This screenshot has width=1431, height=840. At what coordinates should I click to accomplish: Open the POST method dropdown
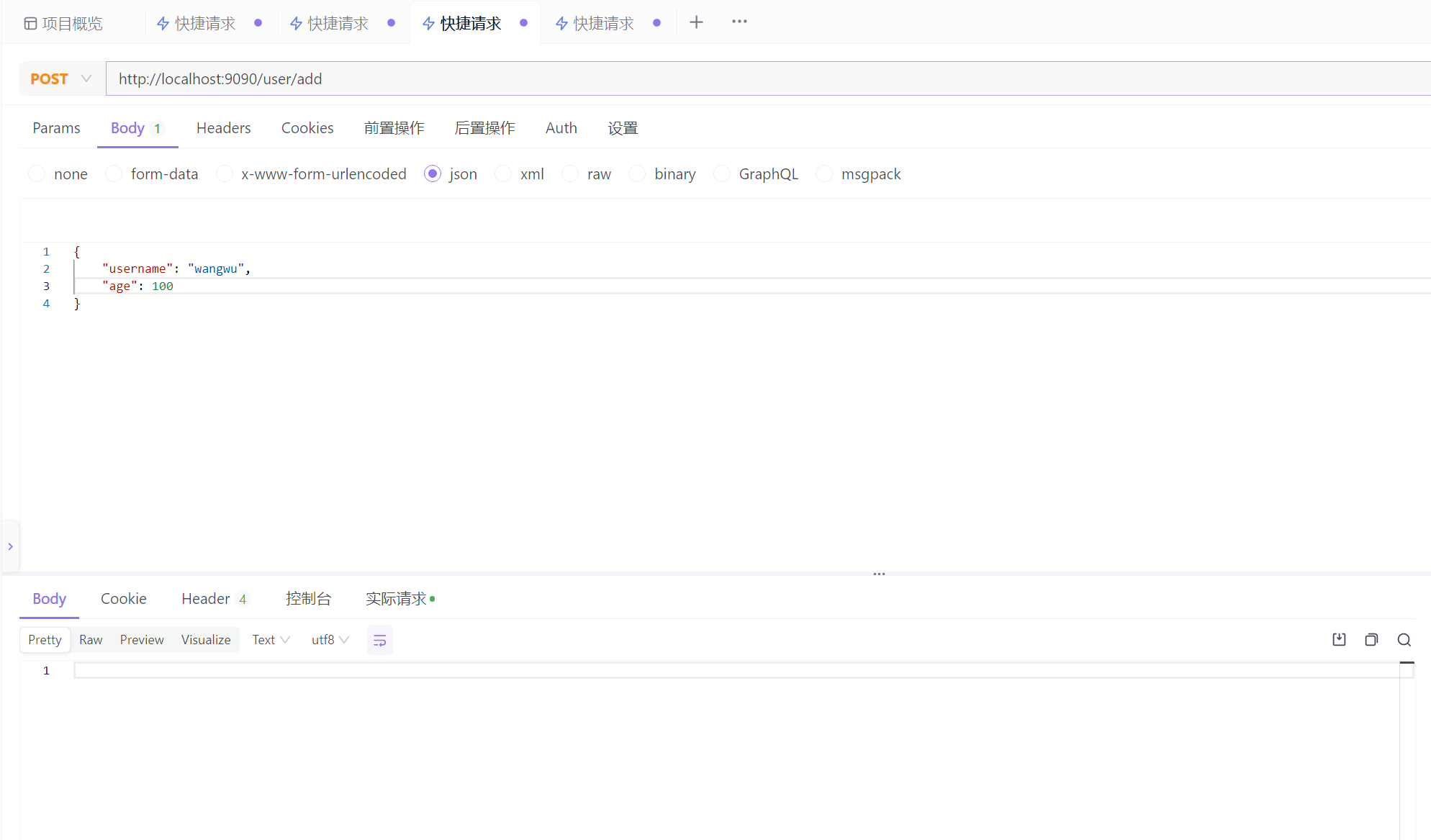(61, 79)
